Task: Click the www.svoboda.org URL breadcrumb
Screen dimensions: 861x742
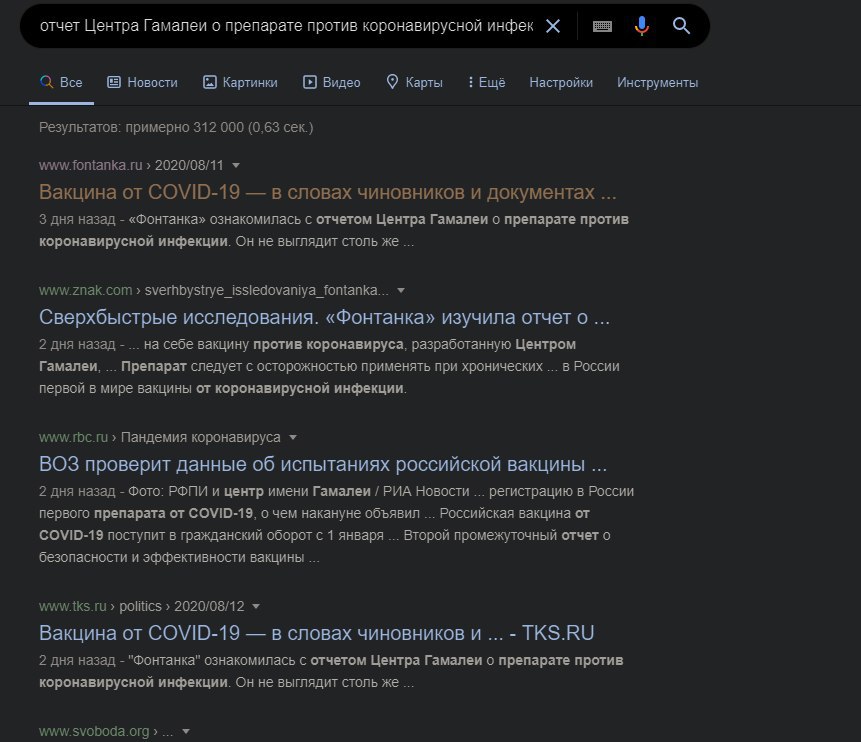Action: (106, 732)
